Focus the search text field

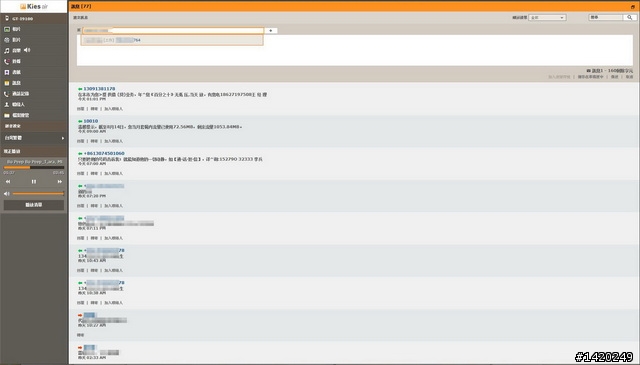point(606,18)
